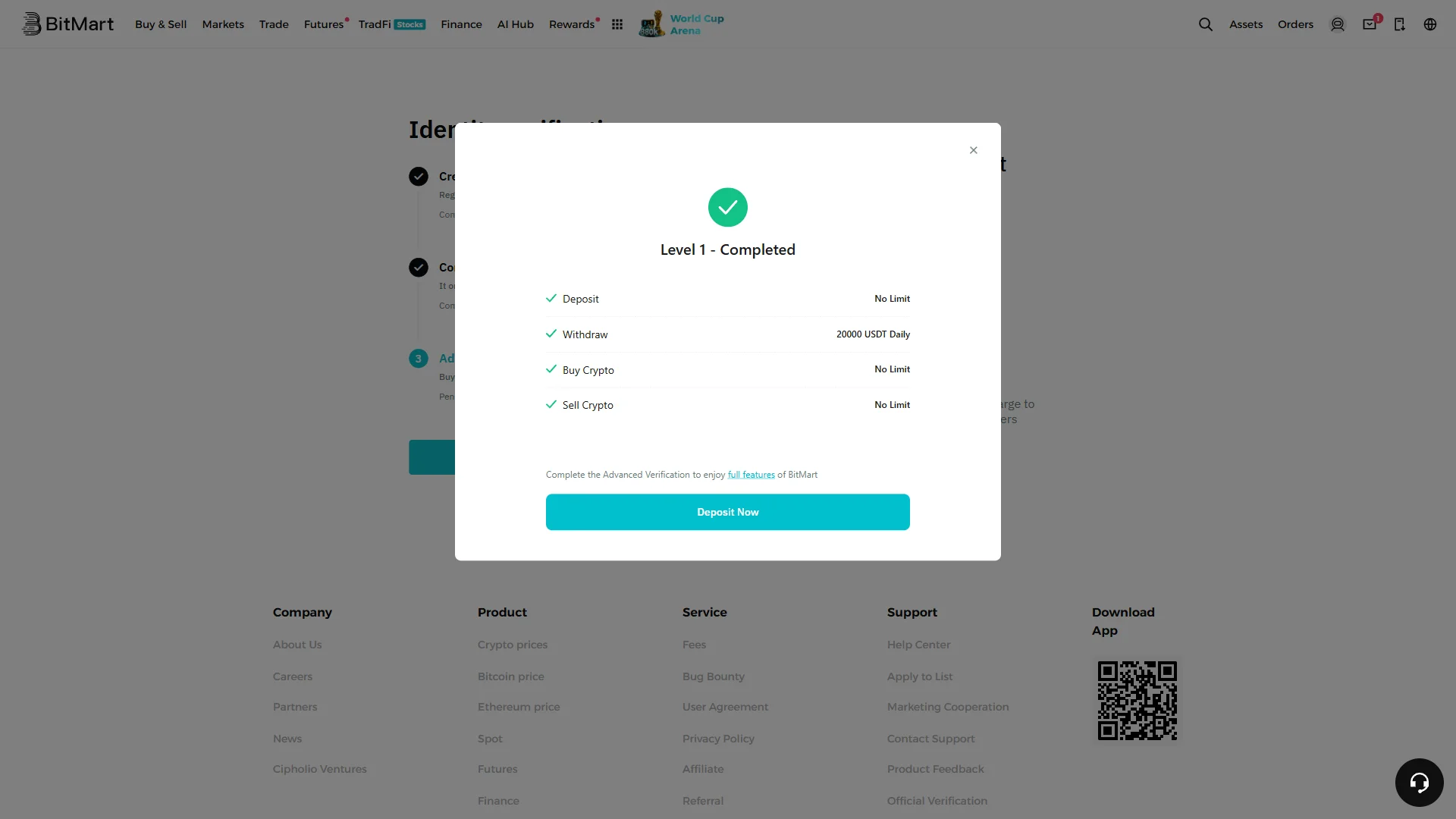Open Referral footer link
The image size is (1456, 819).
[703, 801]
